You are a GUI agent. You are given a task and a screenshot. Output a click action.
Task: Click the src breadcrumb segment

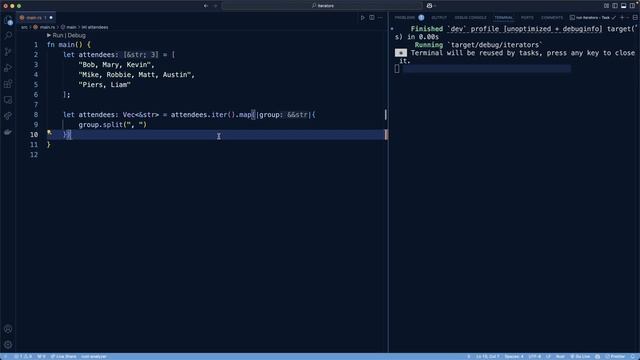tap(24, 27)
